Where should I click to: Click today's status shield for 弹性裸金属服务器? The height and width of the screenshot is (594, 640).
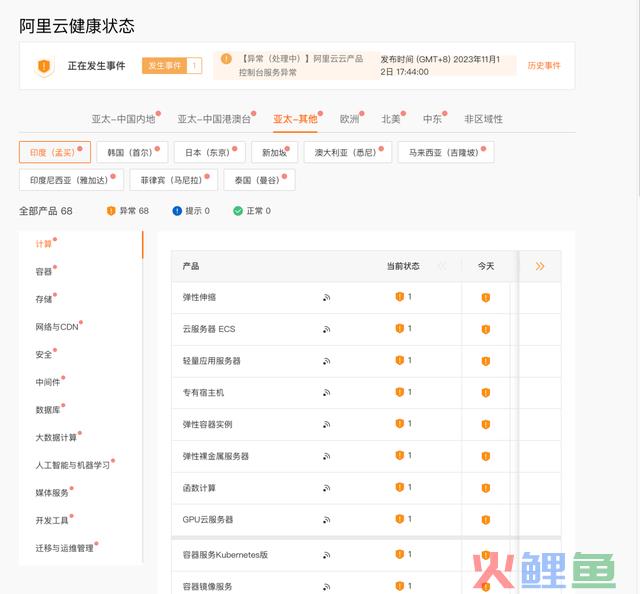pyautogui.click(x=486, y=456)
